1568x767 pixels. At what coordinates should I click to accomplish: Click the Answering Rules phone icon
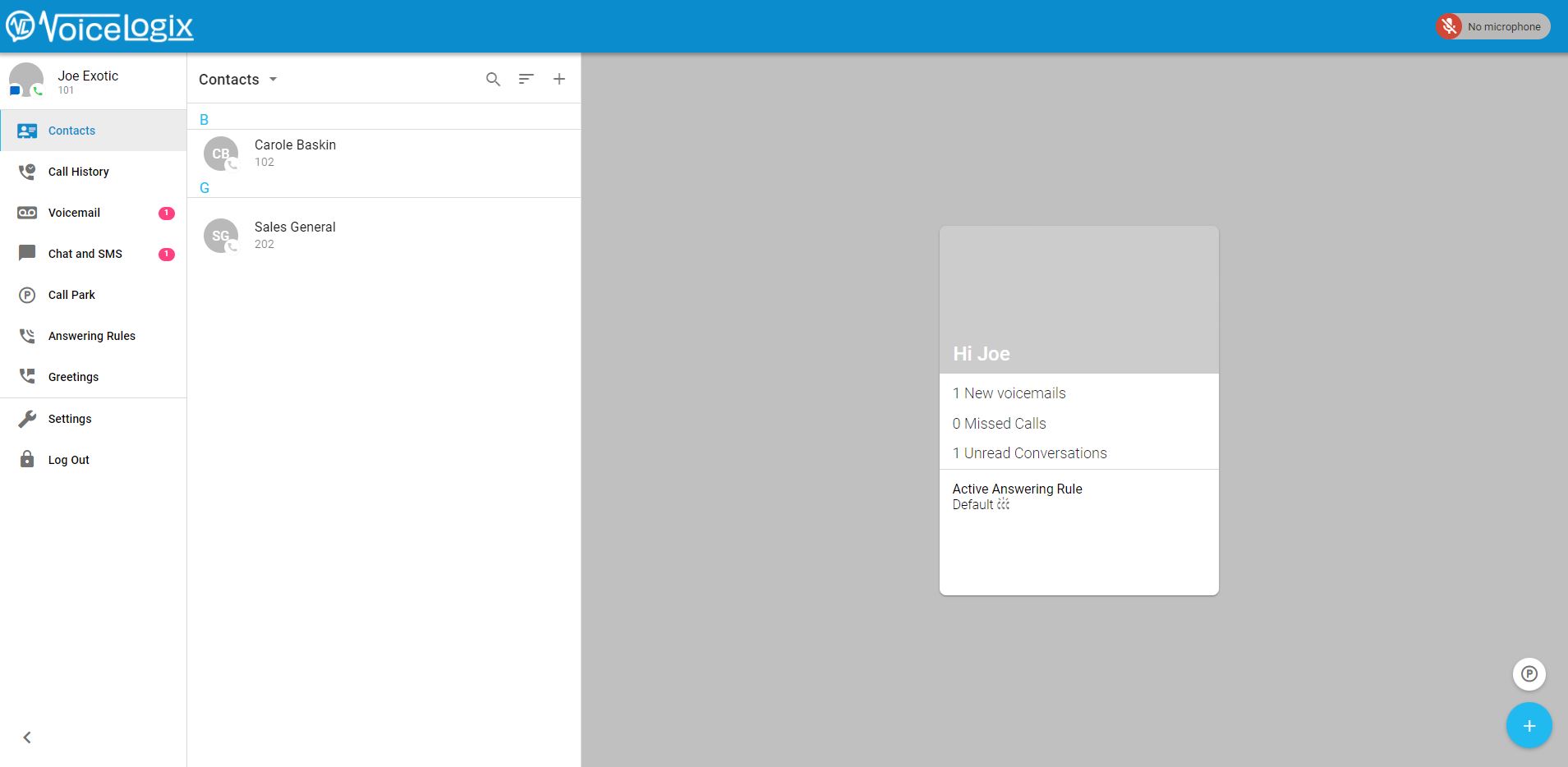pyautogui.click(x=27, y=336)
